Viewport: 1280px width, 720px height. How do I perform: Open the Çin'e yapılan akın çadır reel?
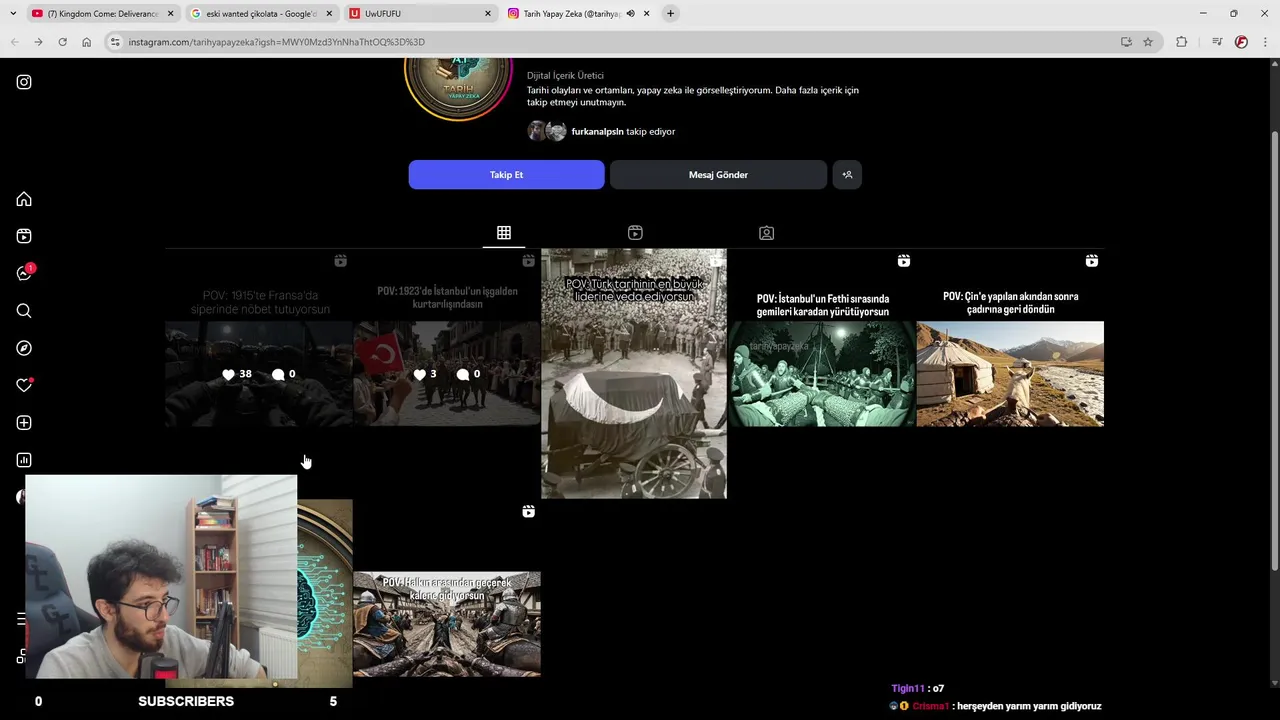click(1010, 373)
